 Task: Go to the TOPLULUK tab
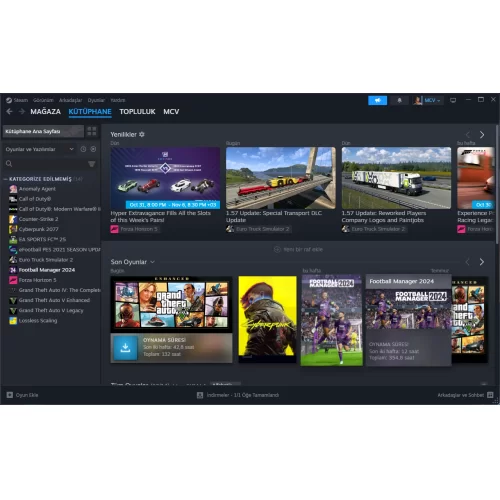(x=137, y=112)
